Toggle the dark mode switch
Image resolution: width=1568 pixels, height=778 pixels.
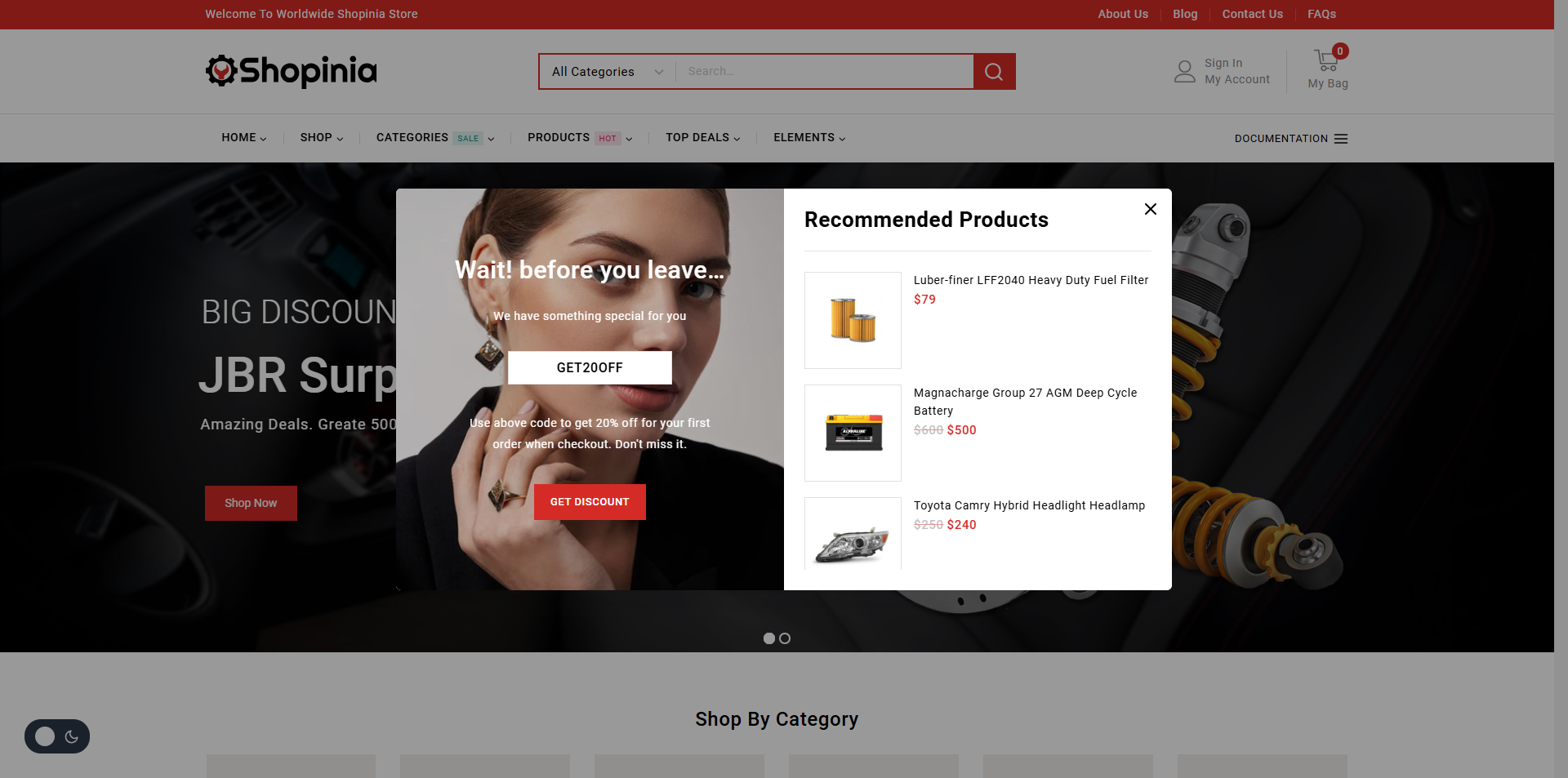click(57, 736)
